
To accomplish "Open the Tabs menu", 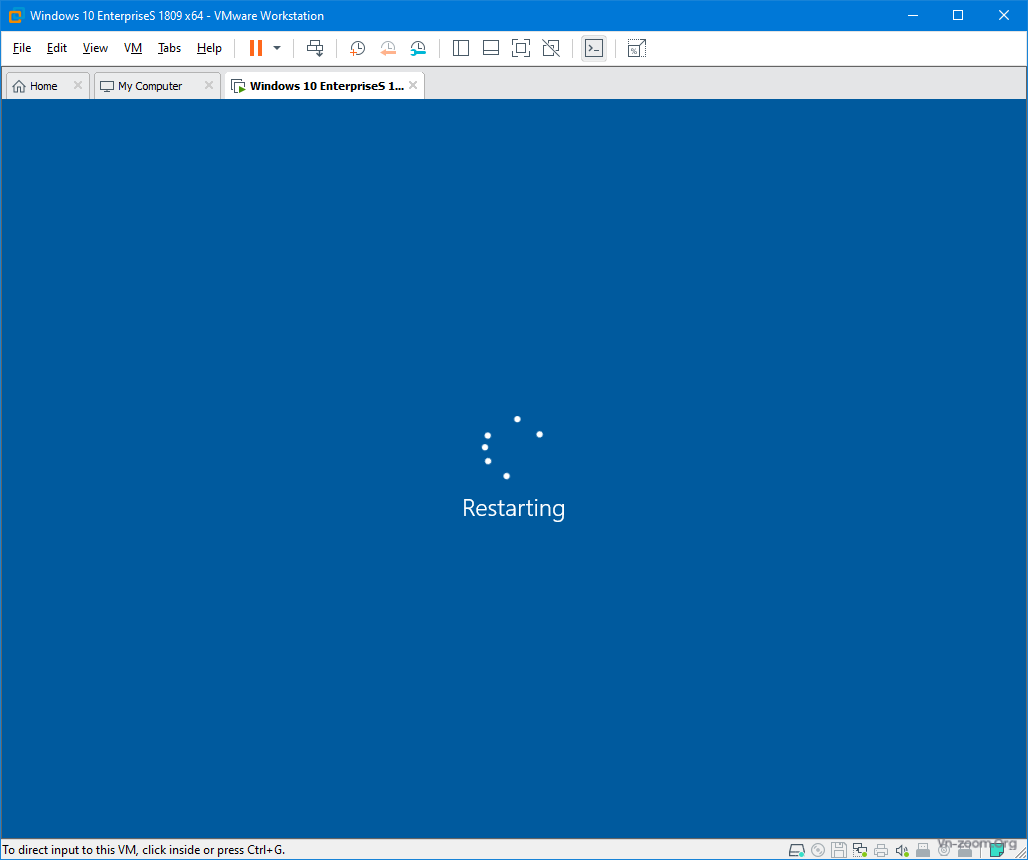I will [169, 48].
